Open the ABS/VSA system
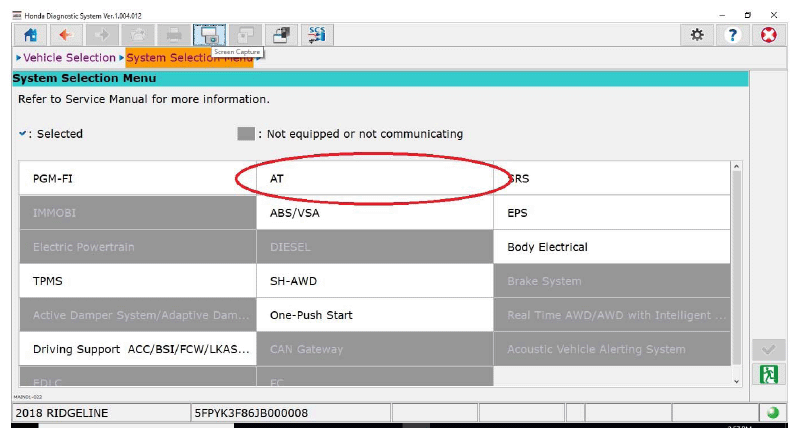This screenshot has width=799, height=437. click(375, 213)
